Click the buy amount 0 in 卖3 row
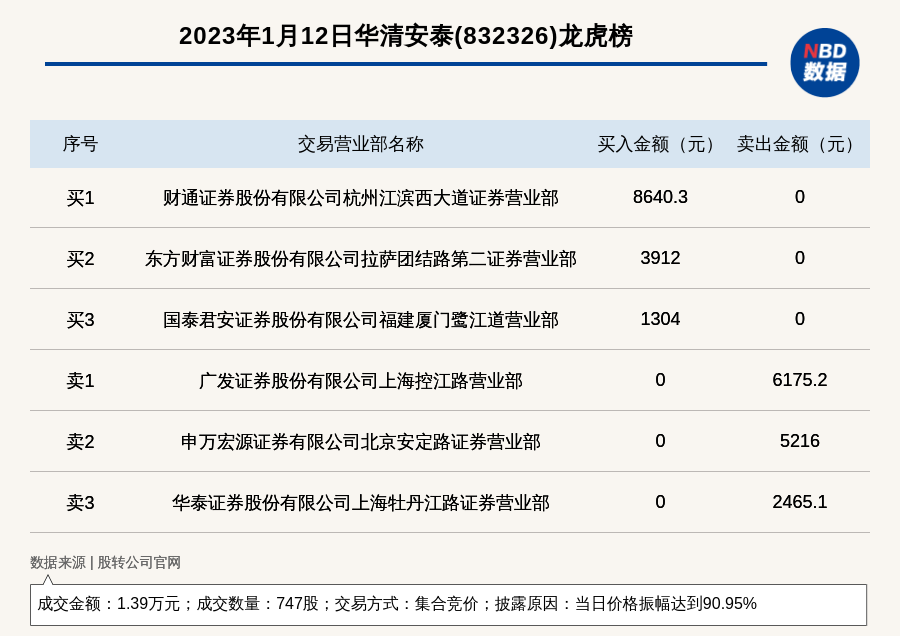The width and height of the screenshot is (900, 636). point(660,501)
